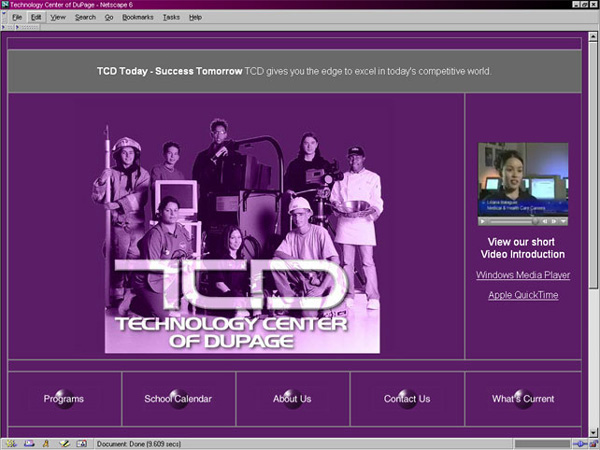Image resolution: width=600 pixels, height=450 pixels.
Task: Expand the second collapsed toolbar grippy
Action: coord(27,27)
